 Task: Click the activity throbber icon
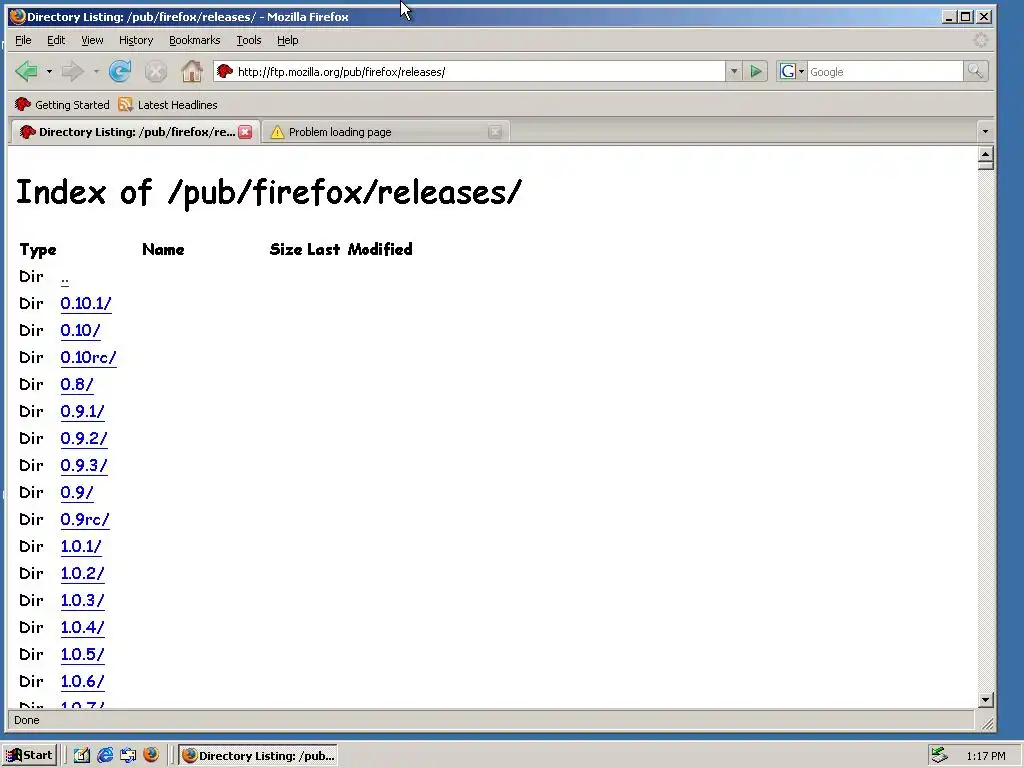[980, 40]
